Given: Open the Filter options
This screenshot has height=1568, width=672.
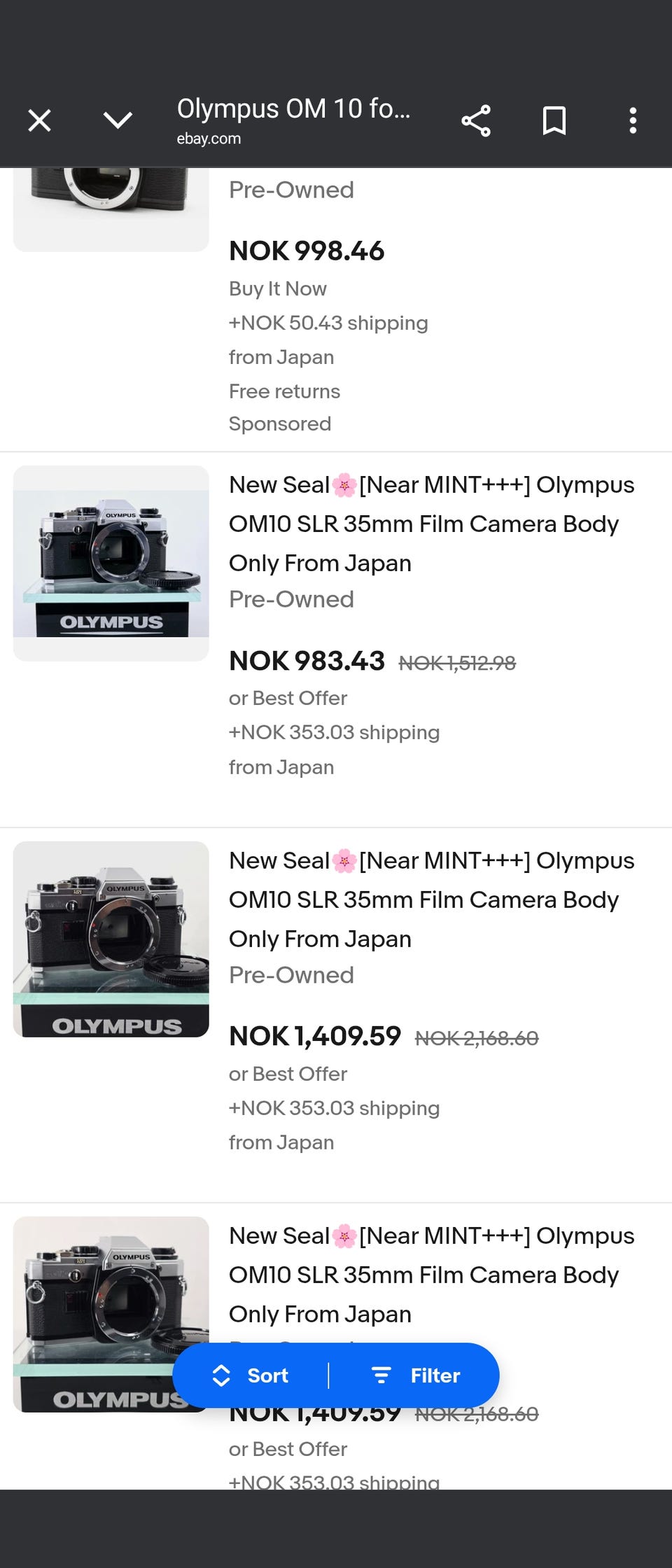Looking at the screenshot, I should click(415, 1375).
